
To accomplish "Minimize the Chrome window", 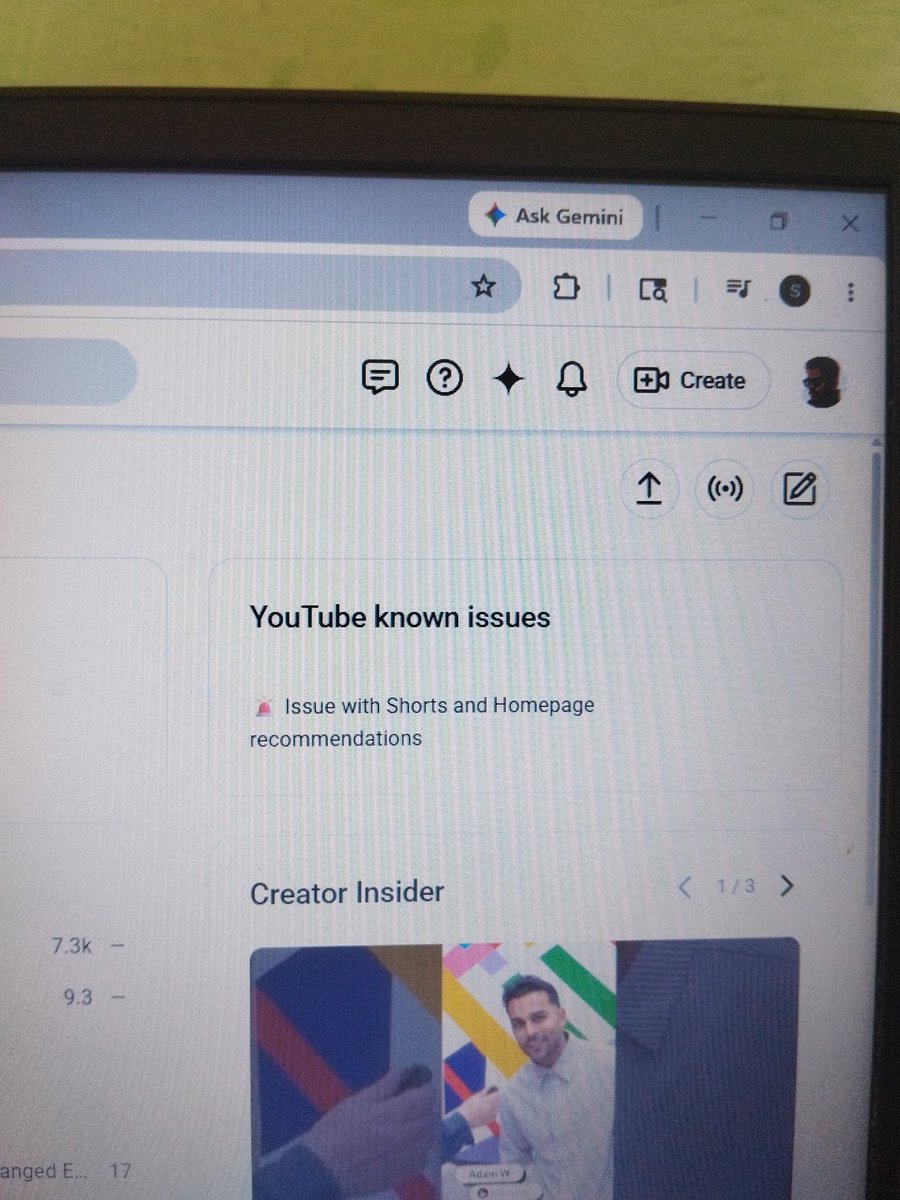I will click(709, 218).
